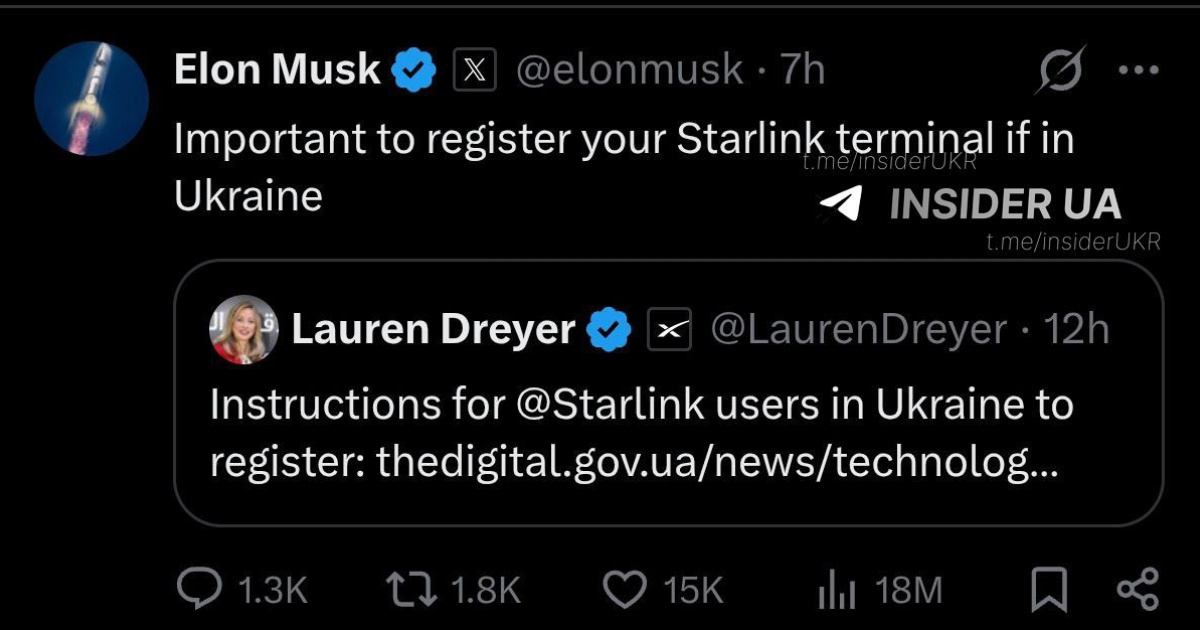This screenshot has width=1200, height=630.
Task: Open the three-dot more options menu
Action: 1137,71
